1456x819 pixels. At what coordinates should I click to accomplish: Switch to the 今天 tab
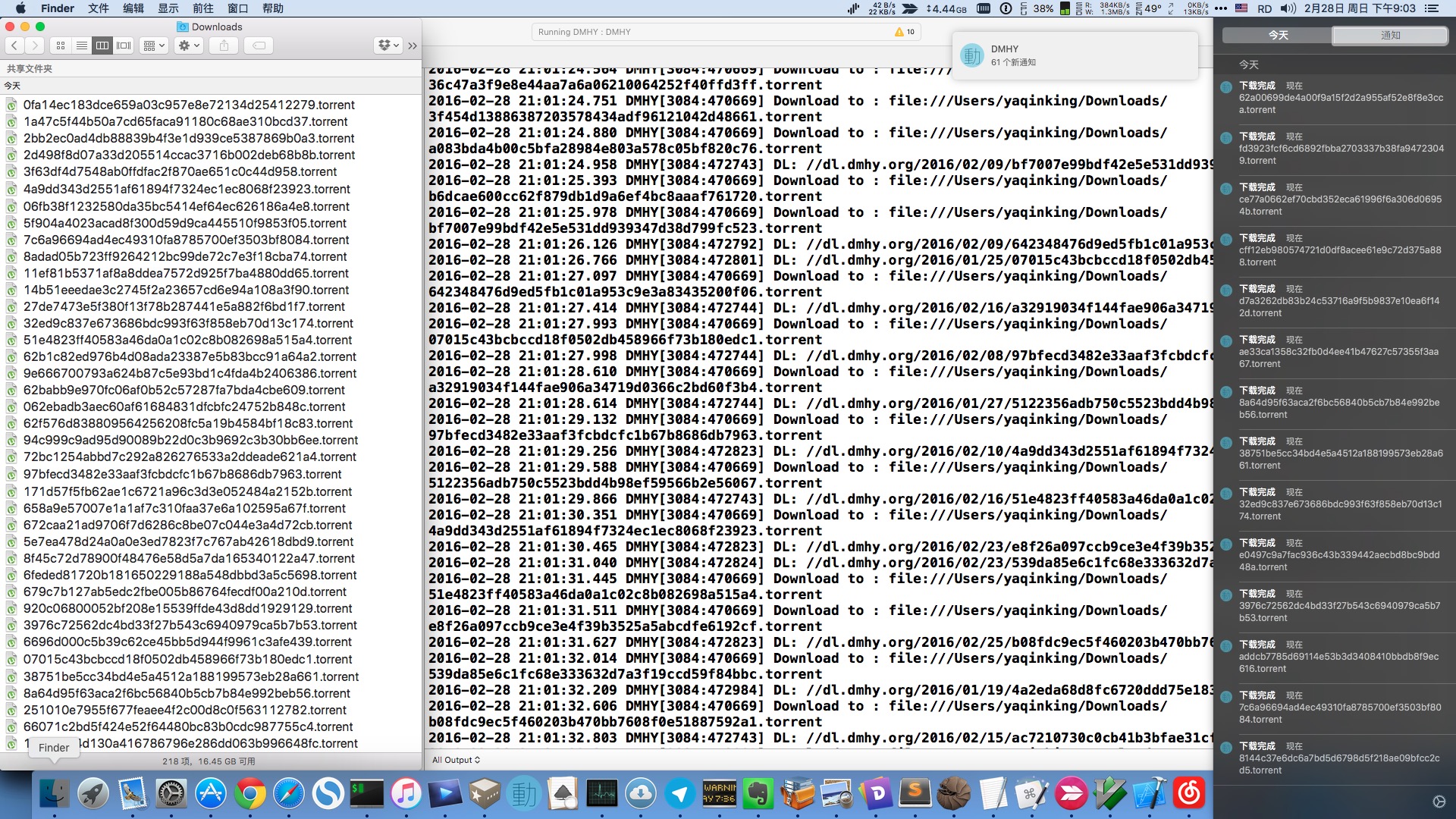click(x=1278, y=35)
